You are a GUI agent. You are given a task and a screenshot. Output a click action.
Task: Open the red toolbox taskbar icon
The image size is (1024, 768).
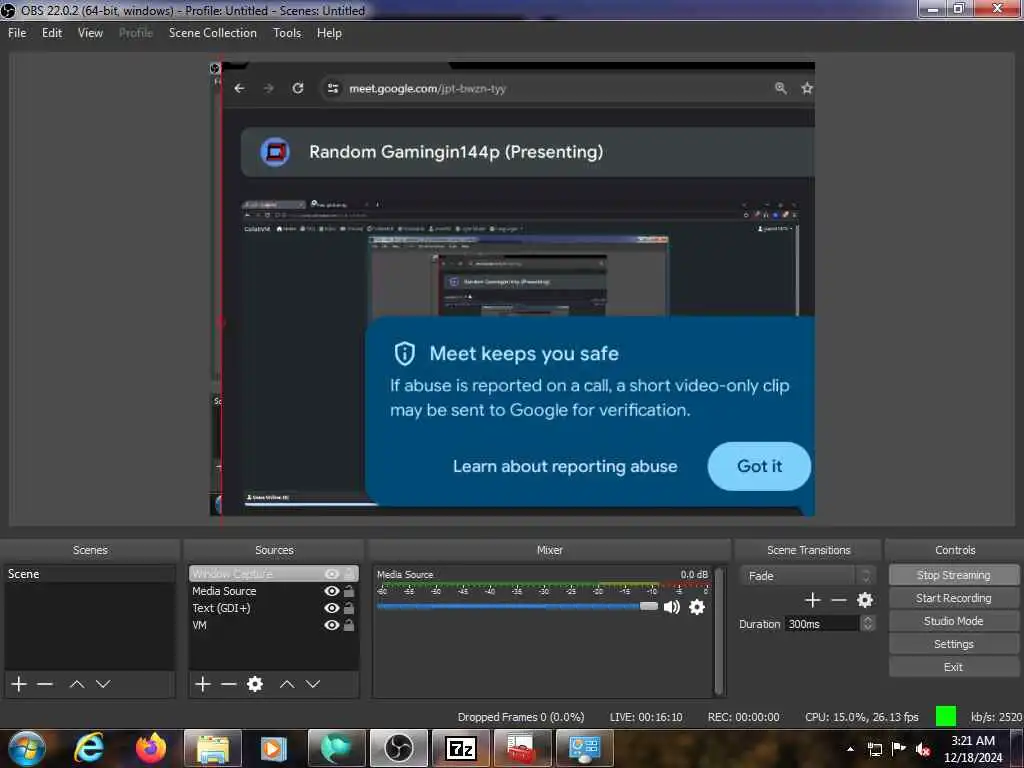(x=522, y=748)
